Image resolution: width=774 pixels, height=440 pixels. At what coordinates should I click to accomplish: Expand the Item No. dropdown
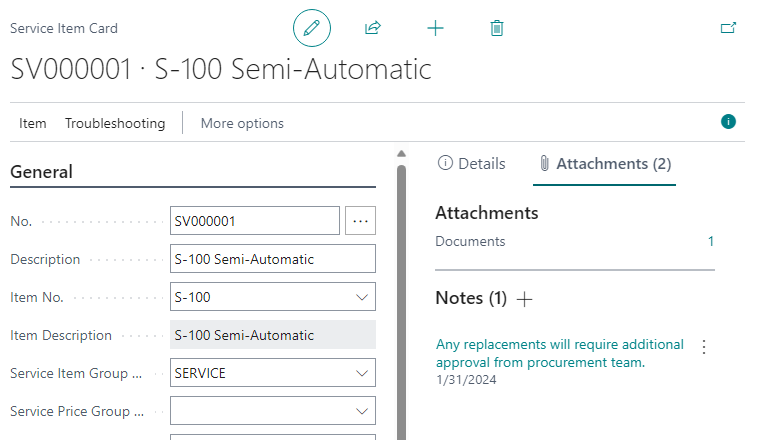(361, 297)
